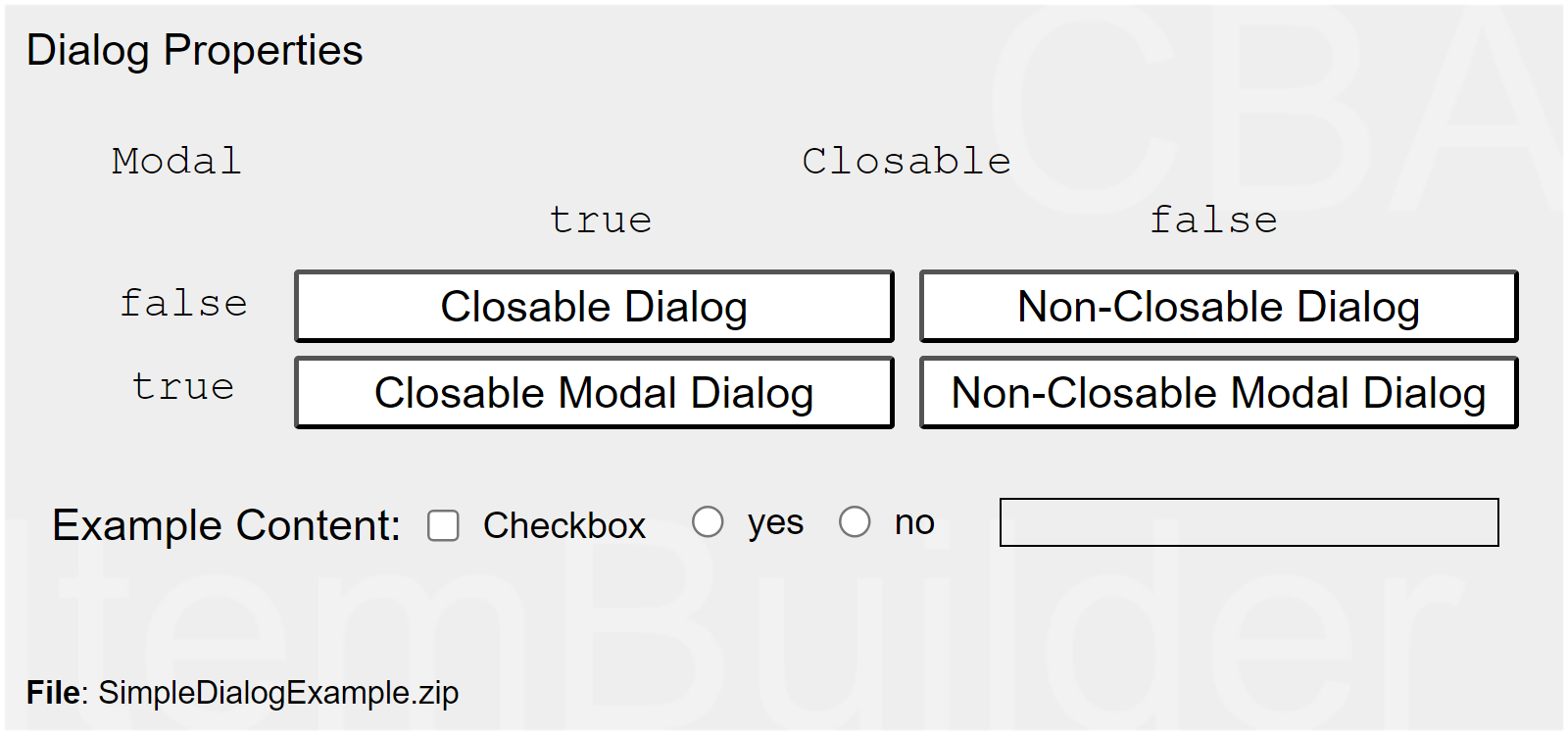The image size is (1568, 735).
Task: Click the Non-Closable Dialog button
Action: 1218,307
